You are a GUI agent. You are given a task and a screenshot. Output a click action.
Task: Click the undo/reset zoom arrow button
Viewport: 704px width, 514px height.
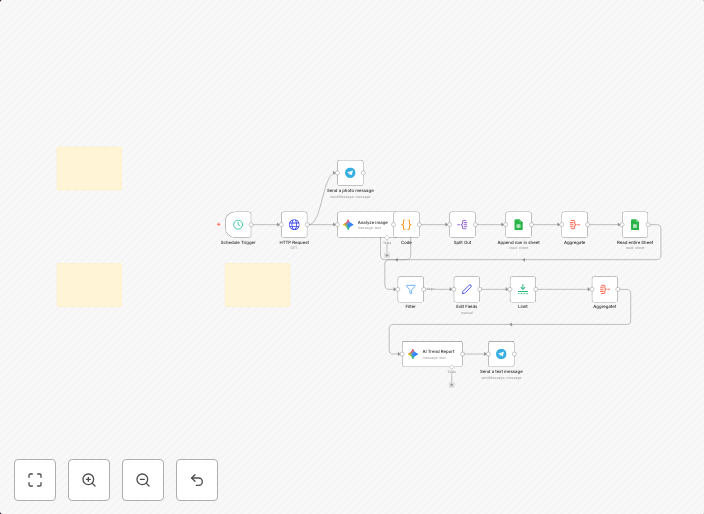[x=197, y=480]
